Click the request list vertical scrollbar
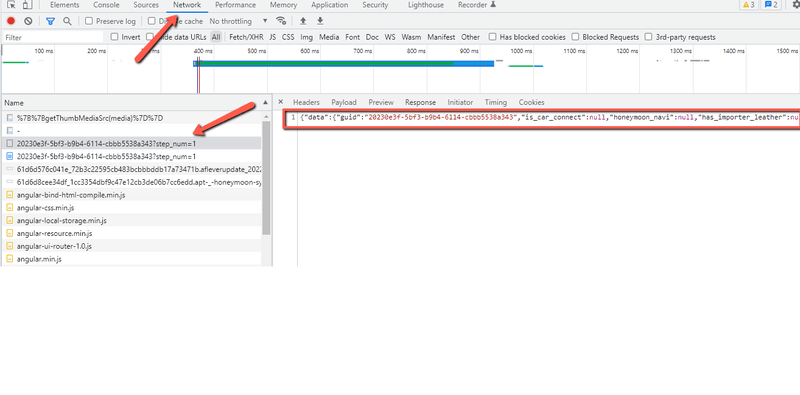Viewport: 800px width, 395px height. (x=266, y=179)
